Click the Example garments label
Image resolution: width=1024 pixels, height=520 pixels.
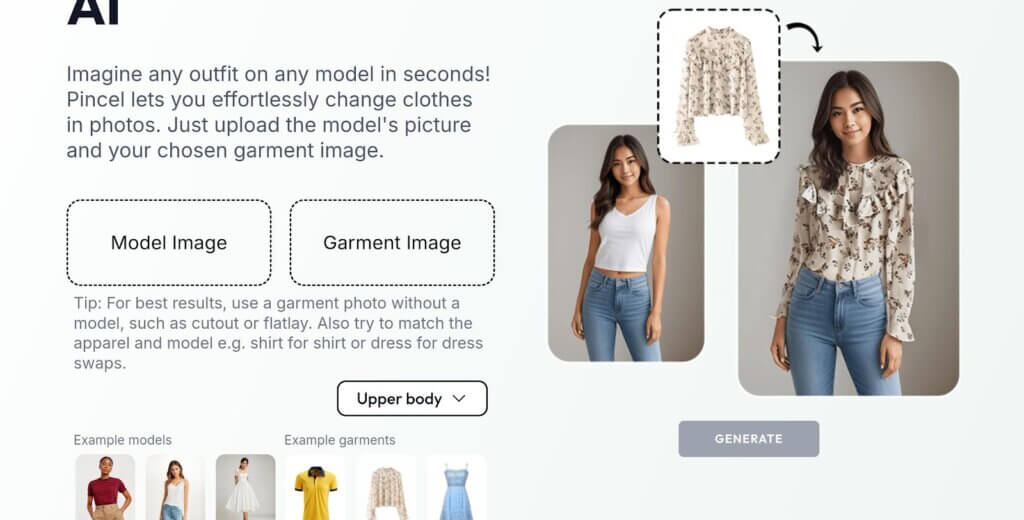tap(340, 440)
